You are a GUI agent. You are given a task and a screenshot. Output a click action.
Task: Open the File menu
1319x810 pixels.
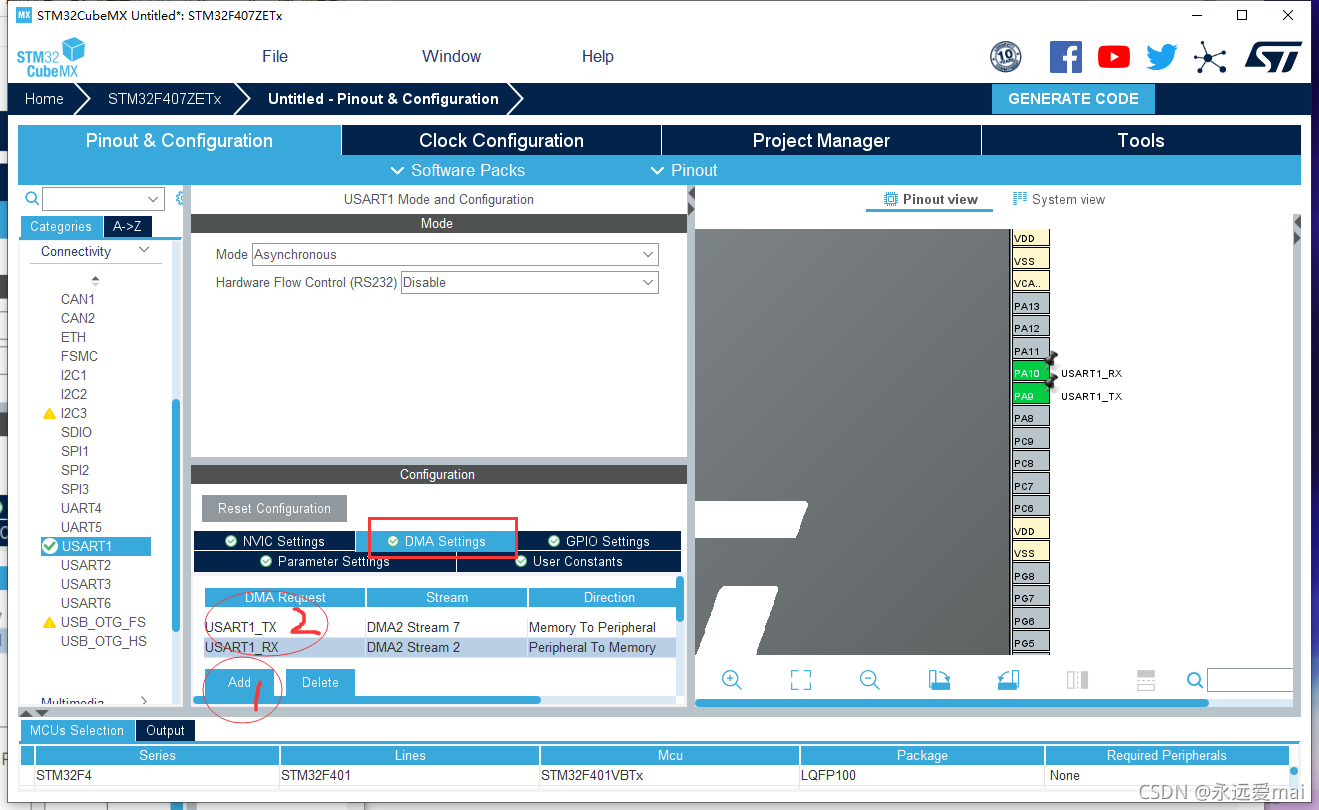point(275,56)
